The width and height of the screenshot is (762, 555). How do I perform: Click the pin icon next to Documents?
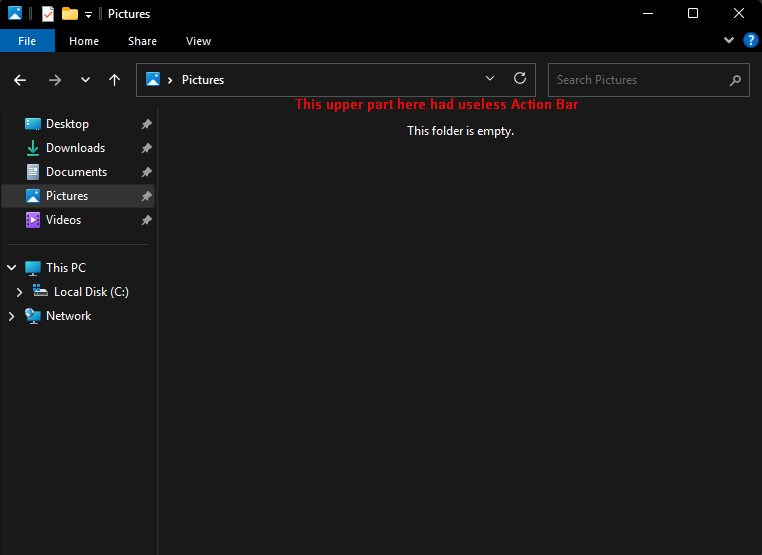pyautogui.click(x=146, y=172)
